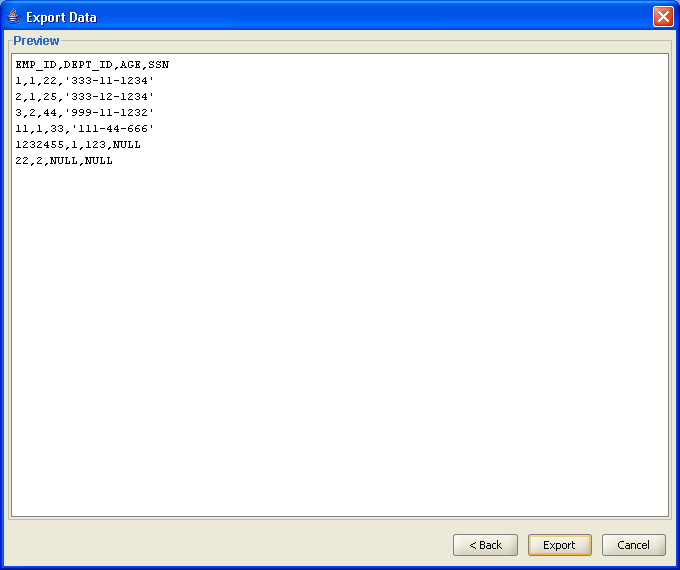Click the row 2,1,25,'333-12-1234'

[x=85, y=97]
